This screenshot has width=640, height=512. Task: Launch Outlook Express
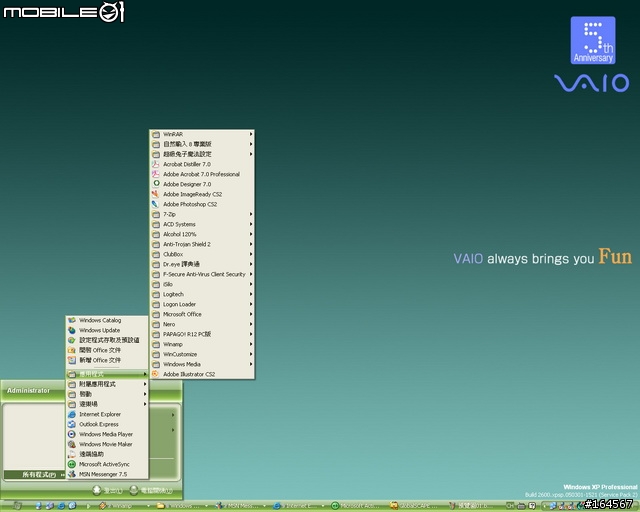tap(107, 424)
